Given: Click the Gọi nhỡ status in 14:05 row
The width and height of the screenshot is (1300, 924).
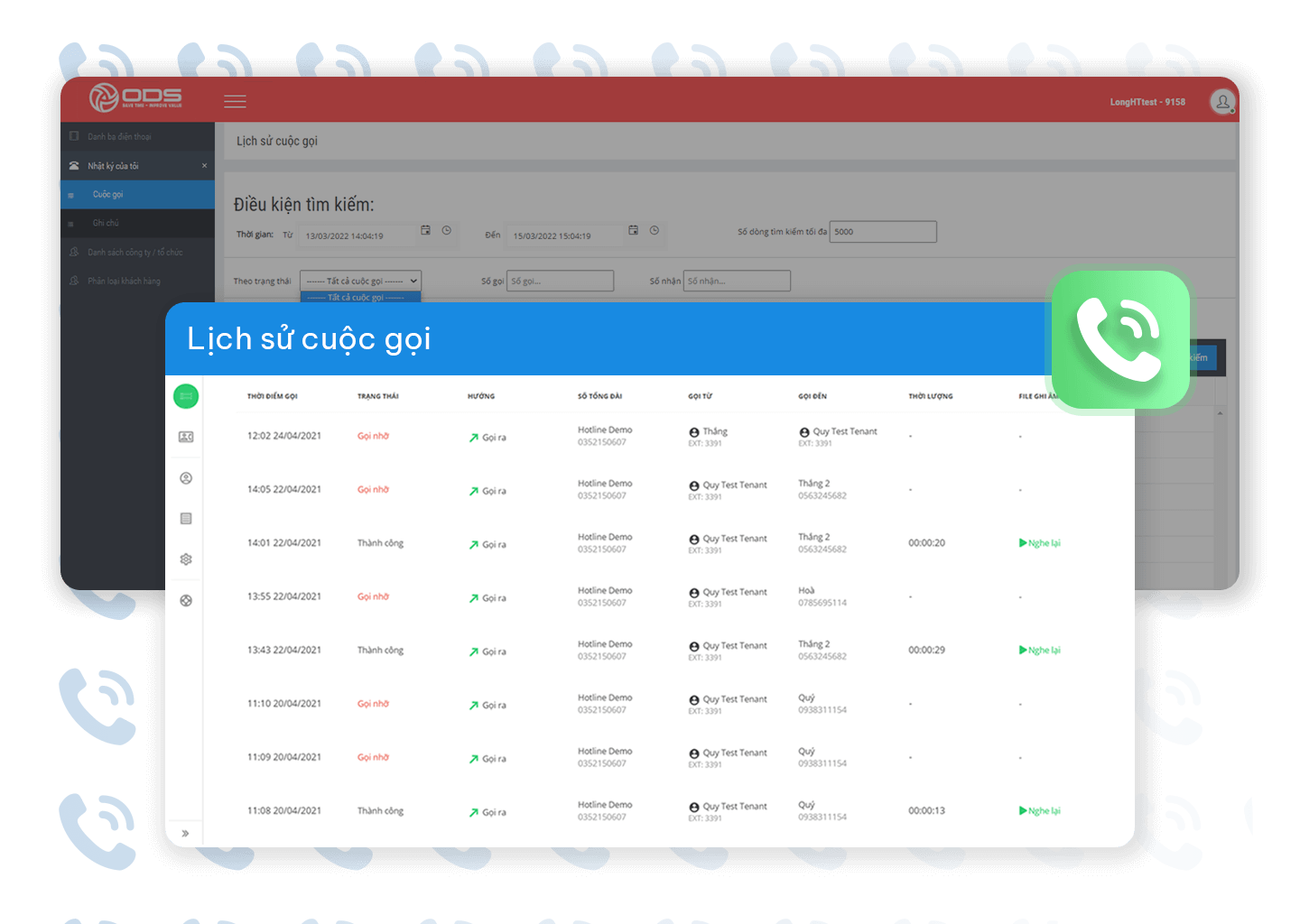Looking at the screenshot, I should pyautogui.click(x=373, y=489).
